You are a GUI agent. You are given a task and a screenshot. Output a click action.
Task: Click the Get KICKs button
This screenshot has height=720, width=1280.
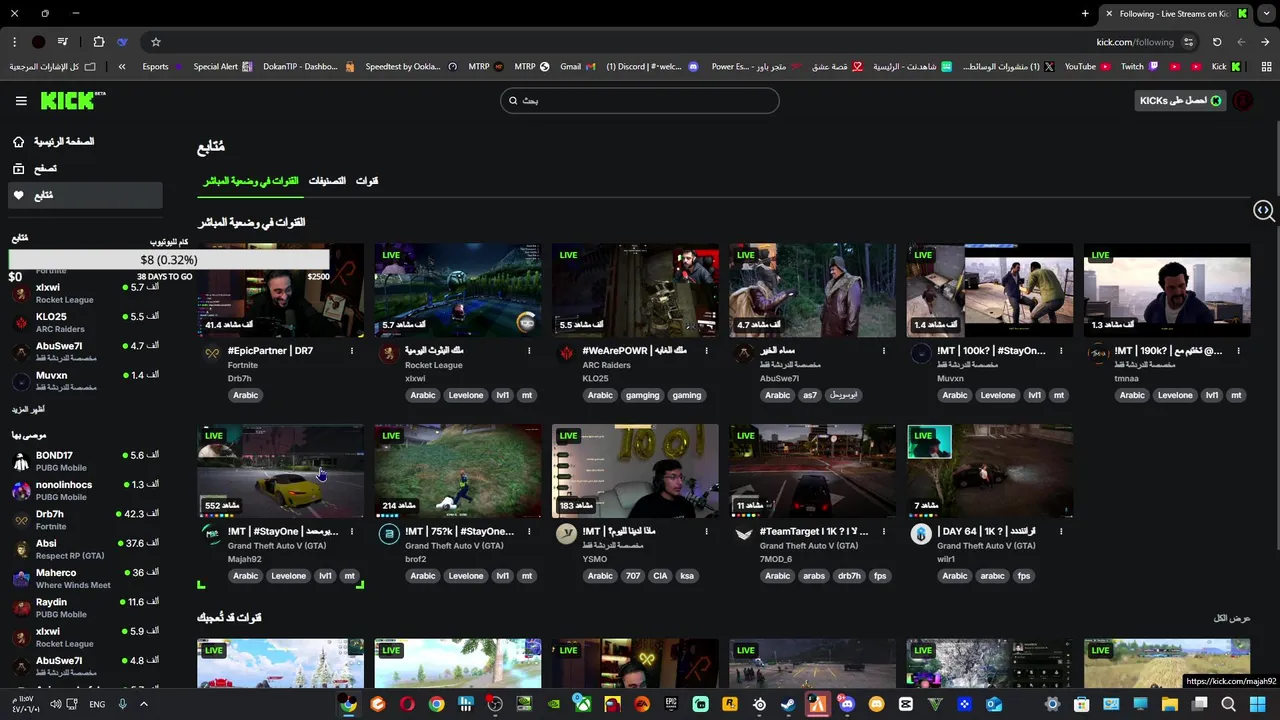[1182, 100]
